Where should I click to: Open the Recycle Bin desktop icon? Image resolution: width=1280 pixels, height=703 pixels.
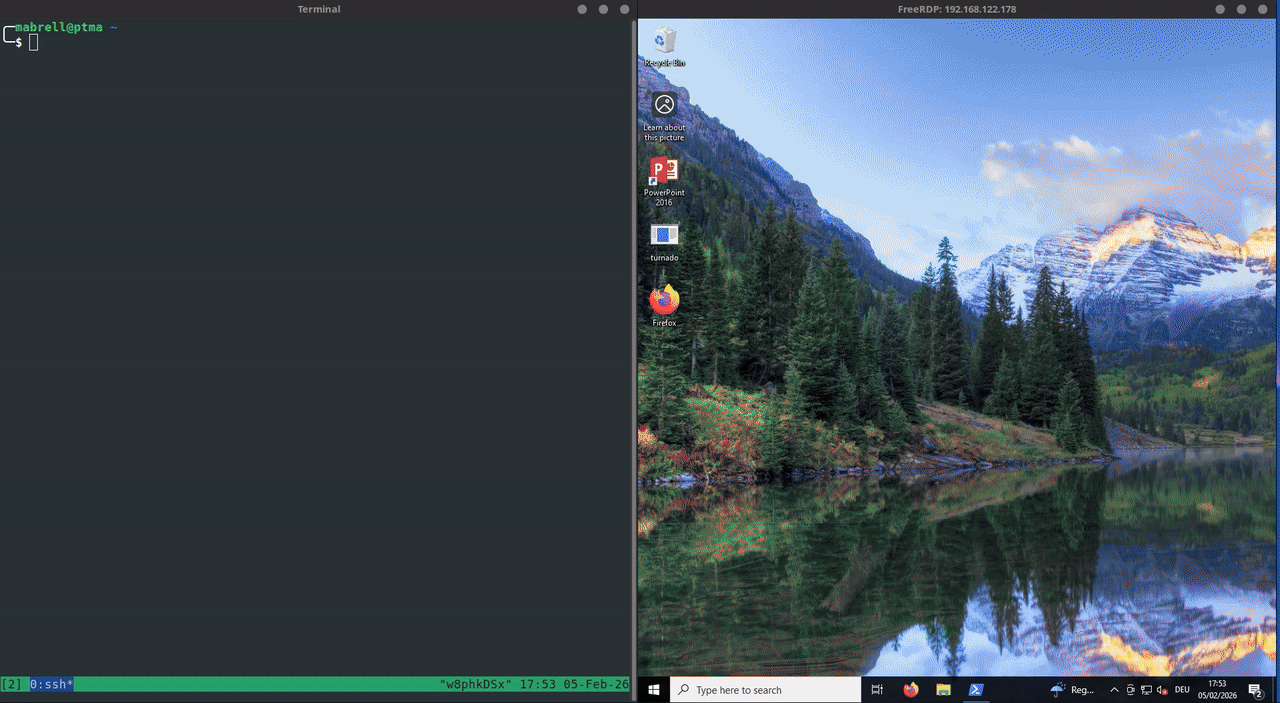pyautogui.click(x=664, y=46)
